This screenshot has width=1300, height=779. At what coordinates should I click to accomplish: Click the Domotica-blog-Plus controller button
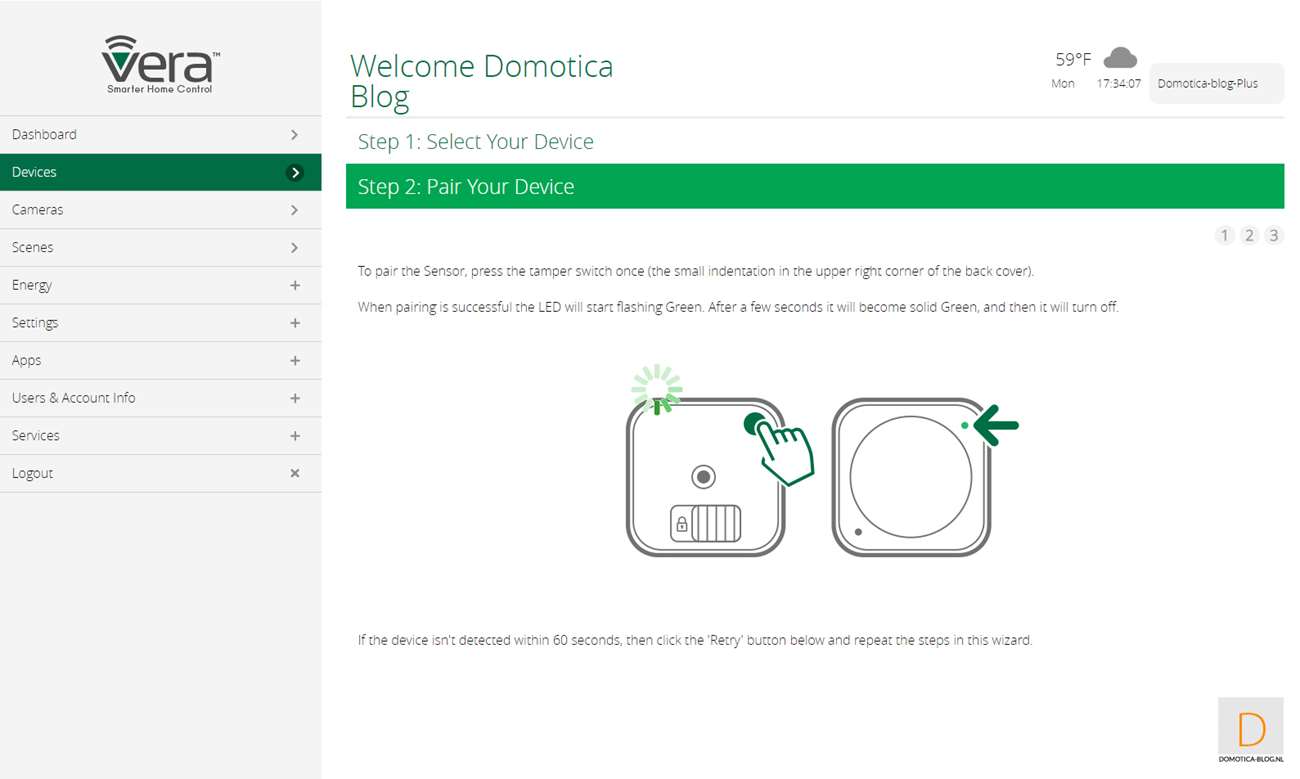point(1215,84)
